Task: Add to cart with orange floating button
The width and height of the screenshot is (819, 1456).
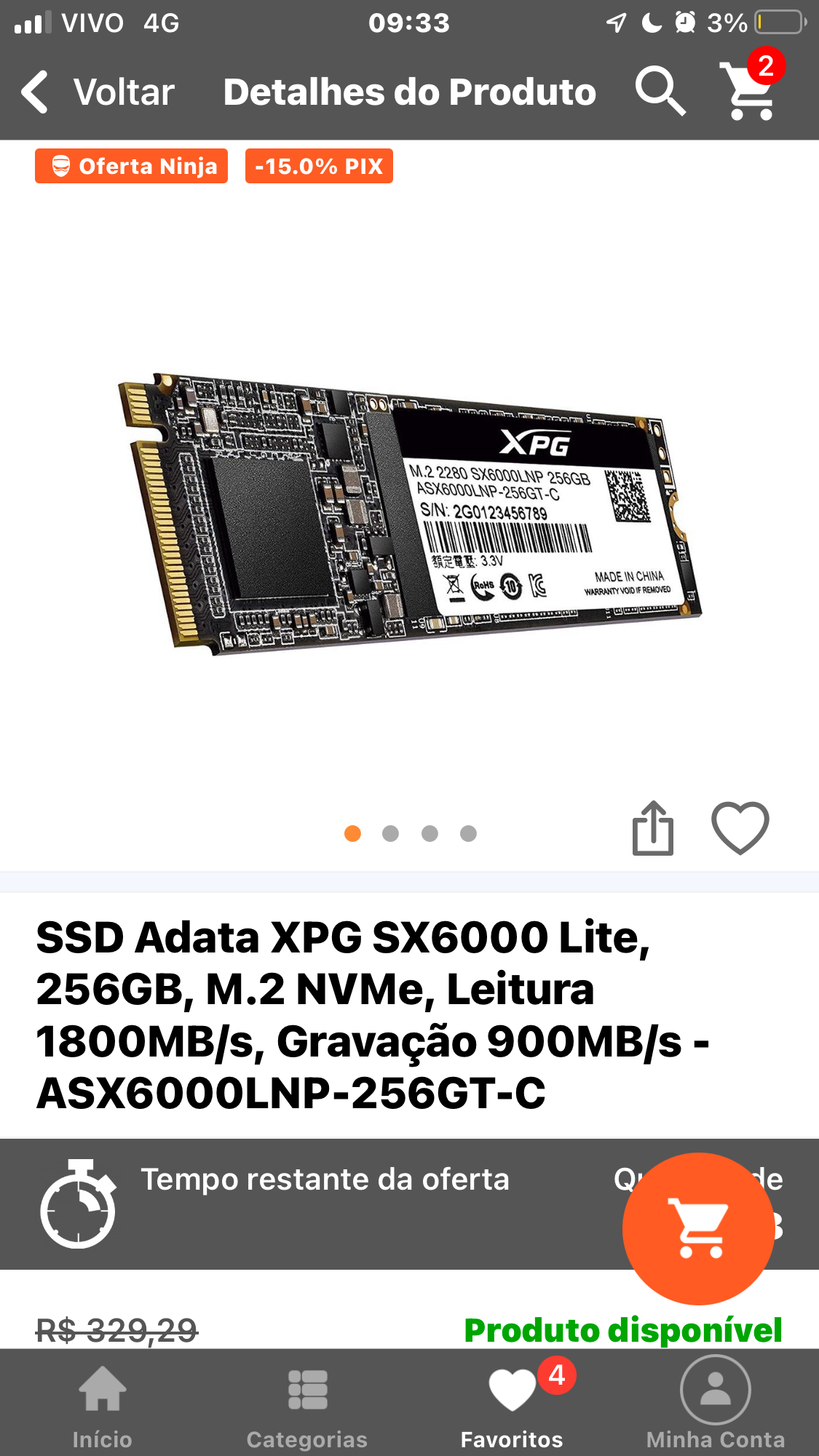Action: [x=698, y=1228]
